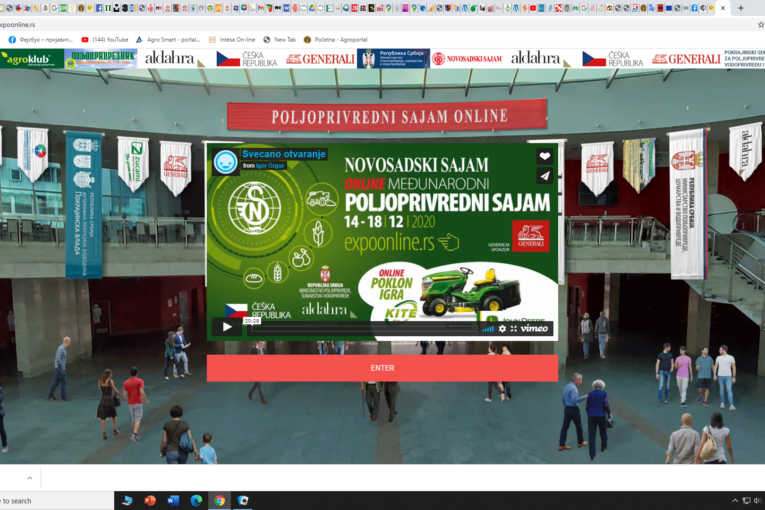Click the red ENTER button
The image size is (765, 510).
pyautogui.click(x=382, y=368)
